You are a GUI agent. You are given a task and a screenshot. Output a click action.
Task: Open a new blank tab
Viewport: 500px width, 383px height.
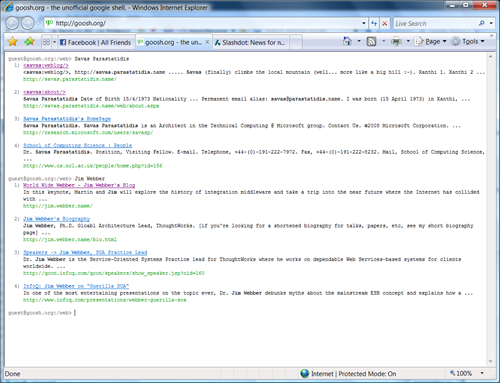(x=296, y=42)
